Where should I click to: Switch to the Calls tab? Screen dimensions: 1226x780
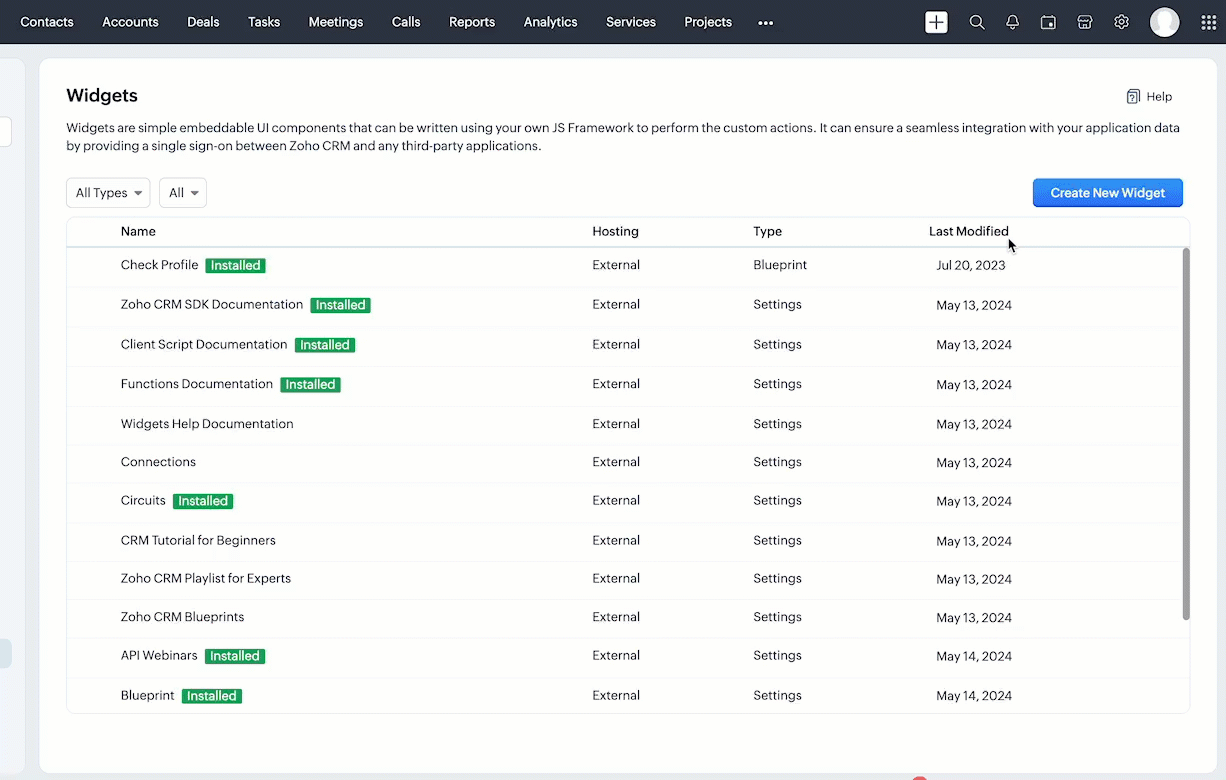click(406, 22)
